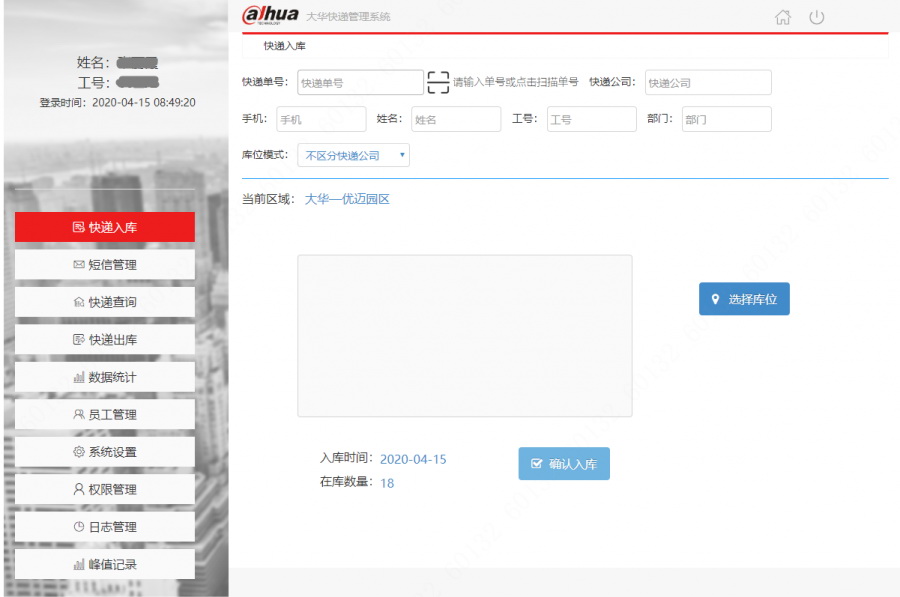
Task: Click the home icon in header
Action: (784, 17)
